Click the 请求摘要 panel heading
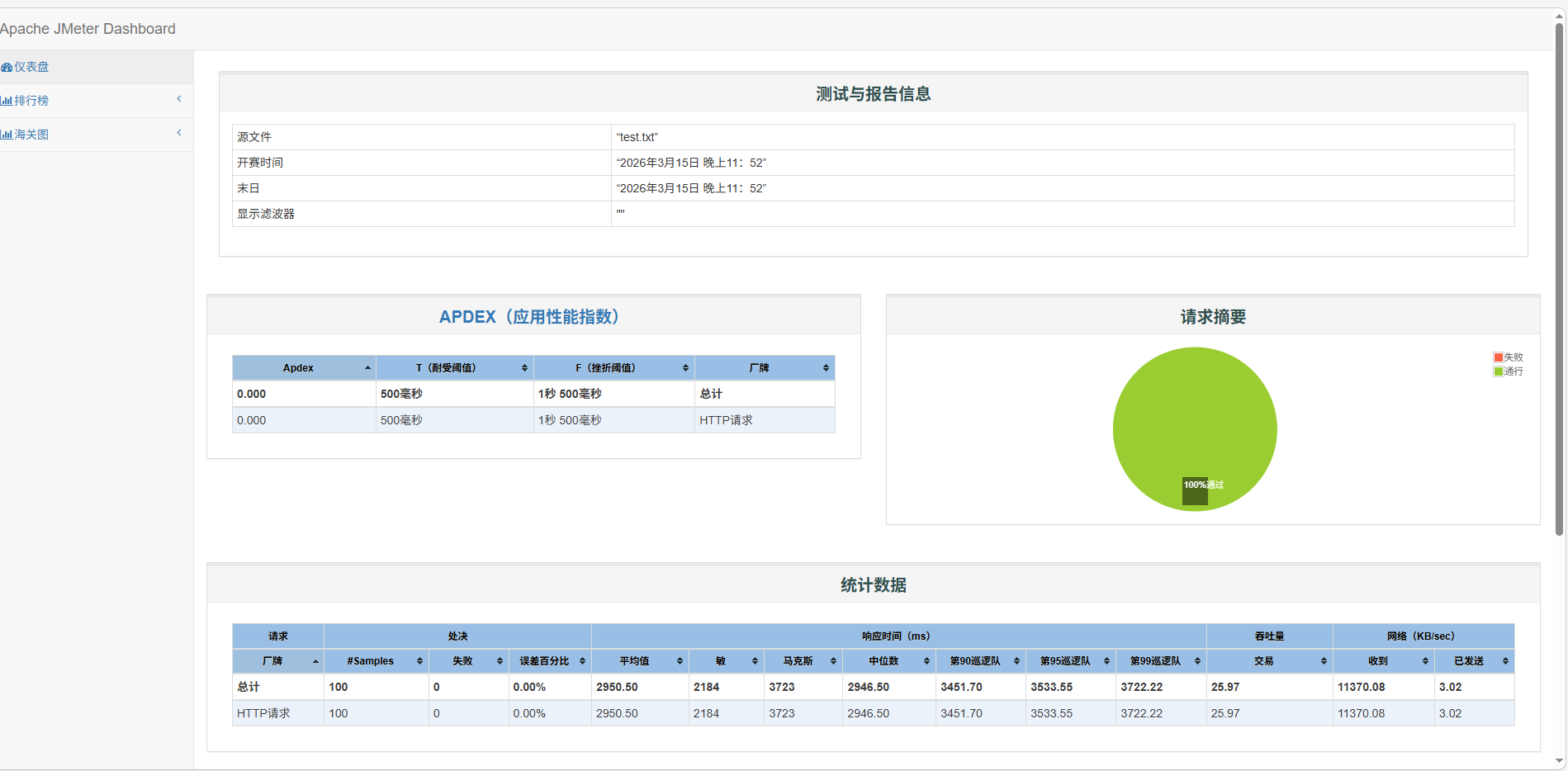The image size is (1568, 771). click(1213, 317)
